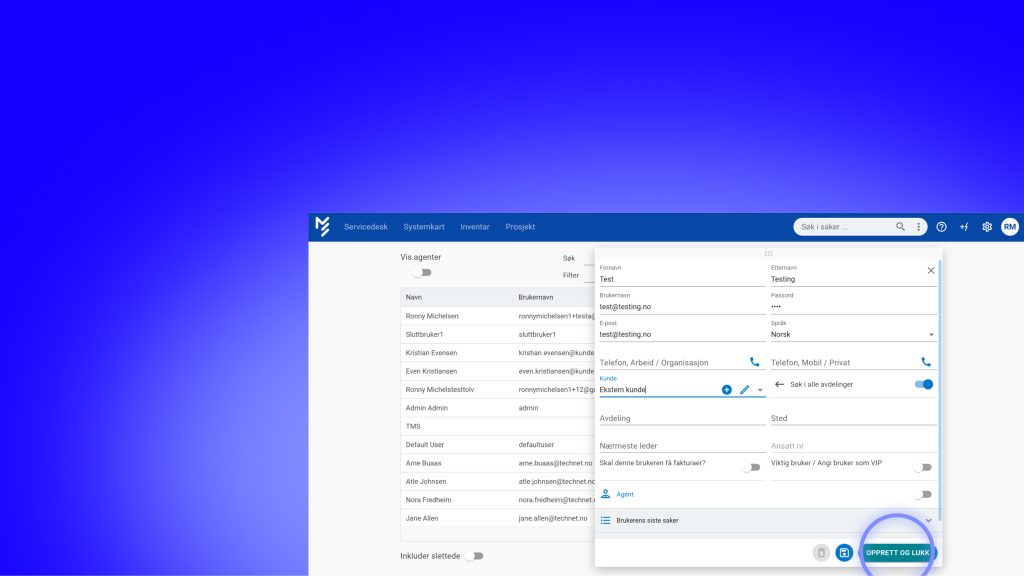Select the Default User row

pos(498,444)
